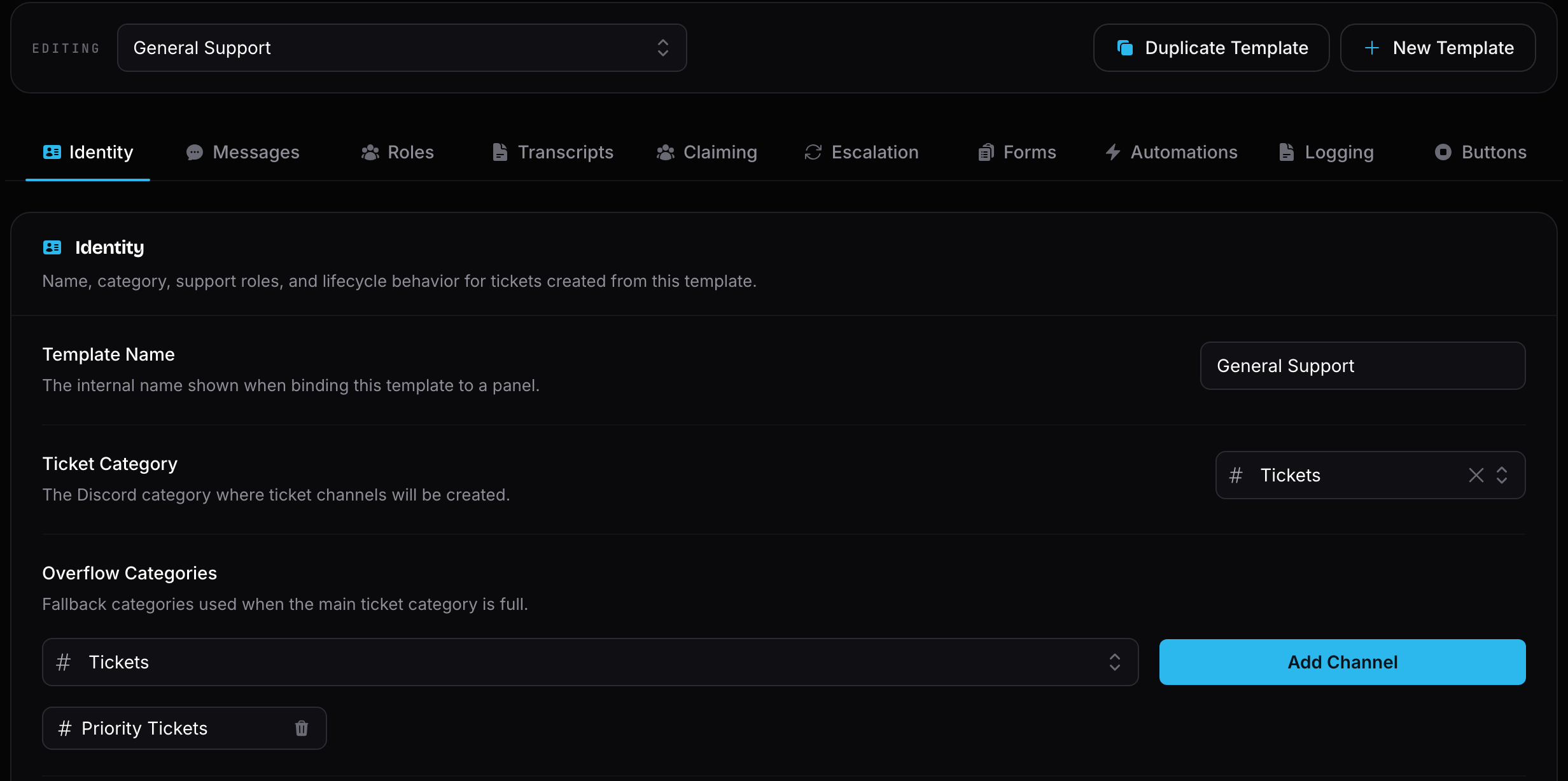Delete the Priority Tickets overflow category
Viewport: 1568px width, 781px height.
pyautogui.click(x=302, y=728)
